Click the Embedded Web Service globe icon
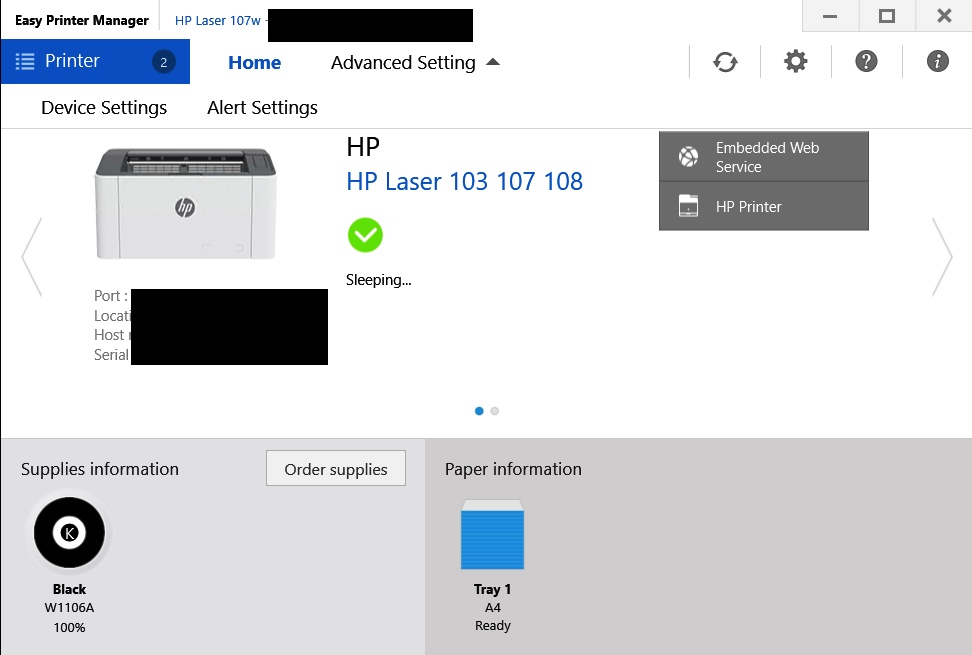This screenshot has width=972, height=655. coord(688,157)
